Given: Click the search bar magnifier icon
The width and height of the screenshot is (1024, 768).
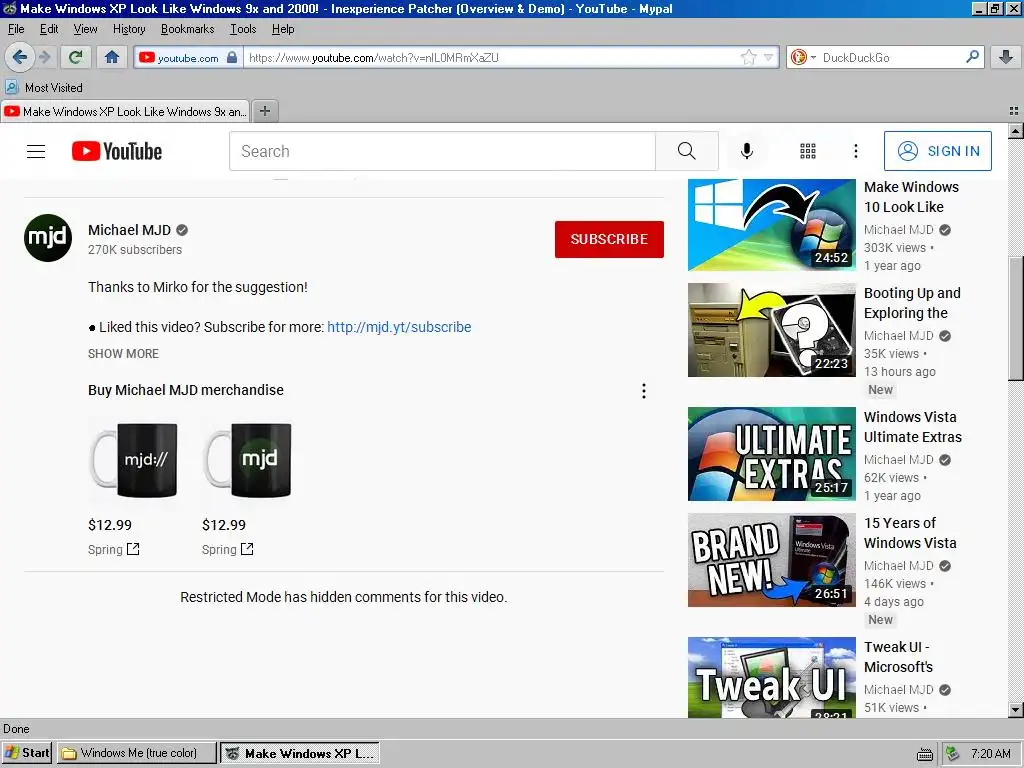Looking at the screenshot, I should coord(972,57).
